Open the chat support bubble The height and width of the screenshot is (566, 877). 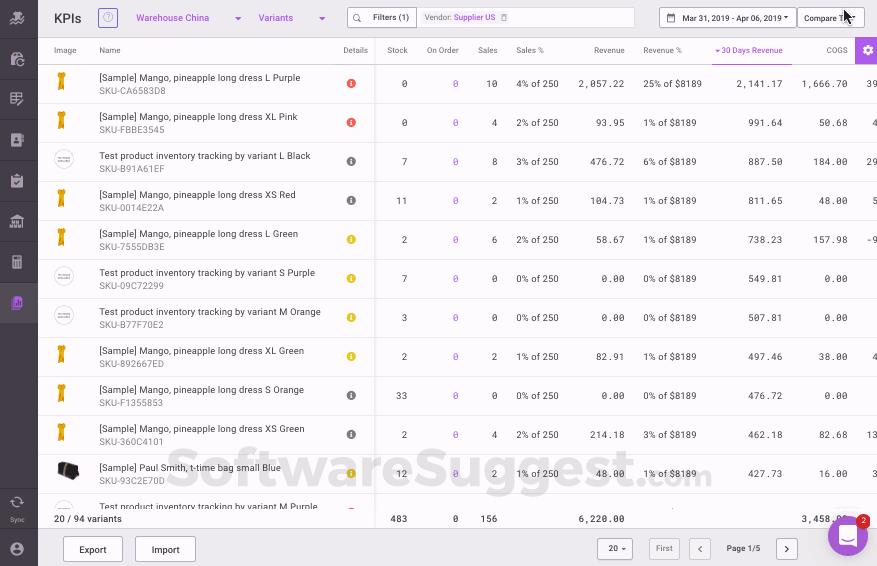point(847,536)
